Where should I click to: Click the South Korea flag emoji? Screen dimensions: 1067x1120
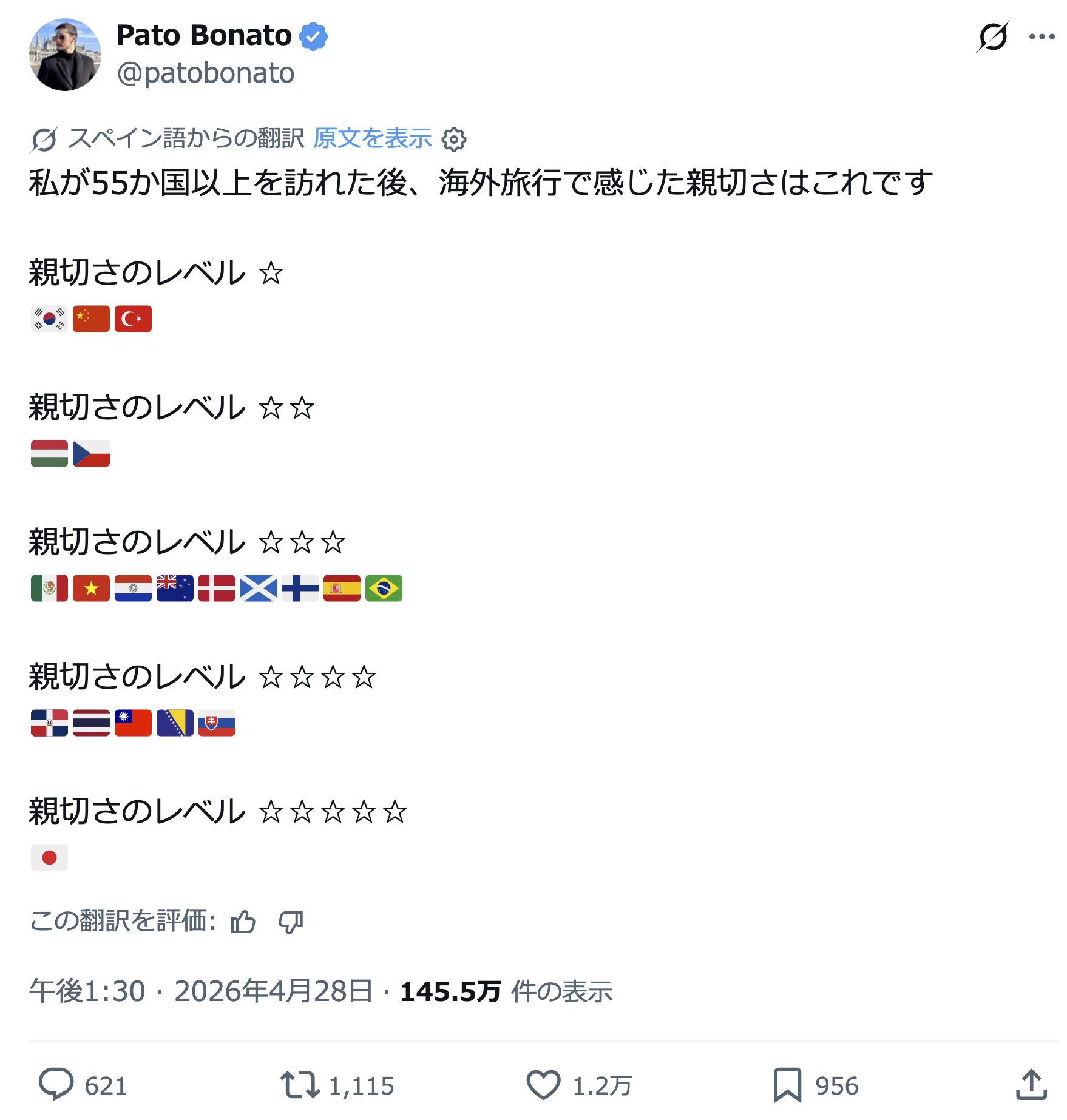click(x=49, y=319)
